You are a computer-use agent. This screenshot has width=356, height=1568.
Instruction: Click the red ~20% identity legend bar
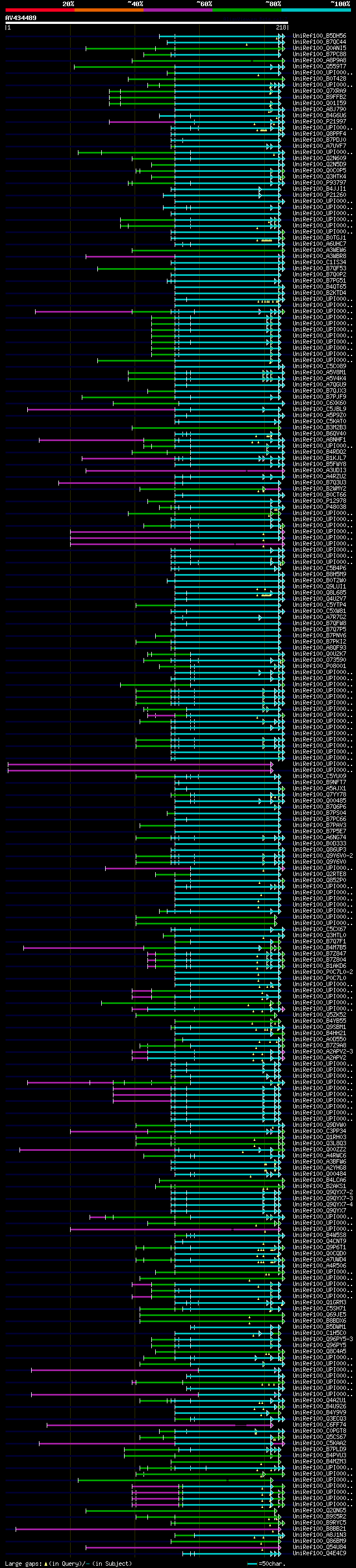pos(39,10)
